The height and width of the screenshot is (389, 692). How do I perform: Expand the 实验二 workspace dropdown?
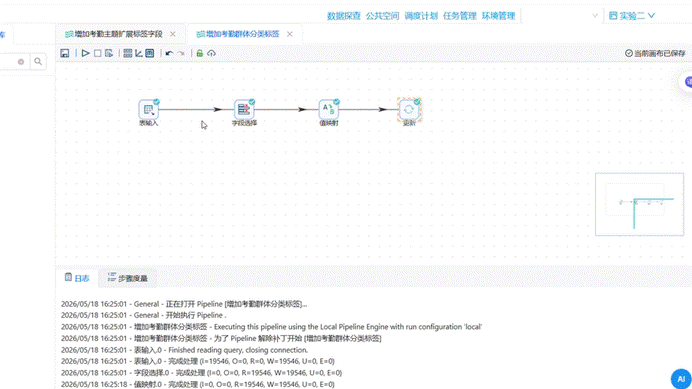(632, 16)
